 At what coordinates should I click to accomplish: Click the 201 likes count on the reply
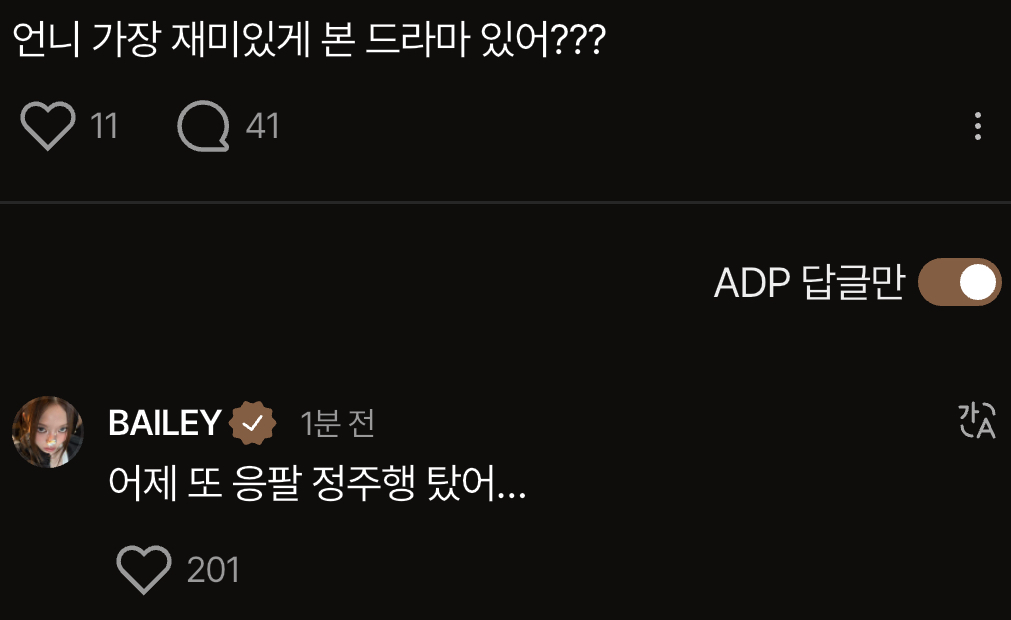click(213, 570)
